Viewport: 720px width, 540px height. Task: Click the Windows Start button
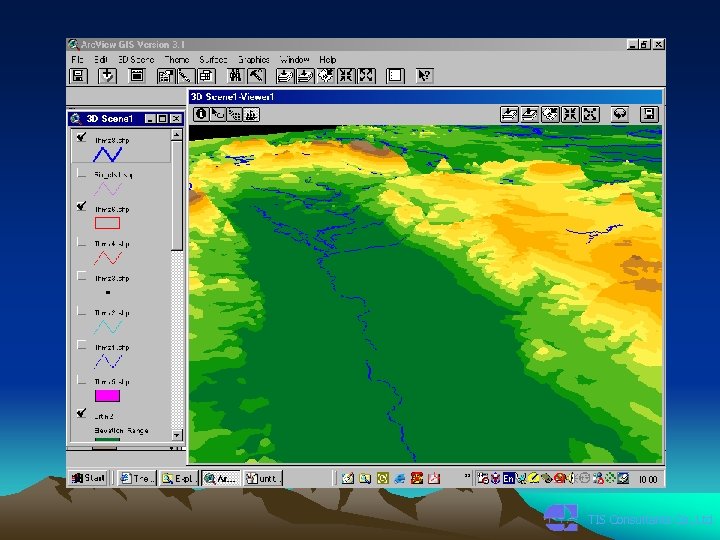point(89,478)
